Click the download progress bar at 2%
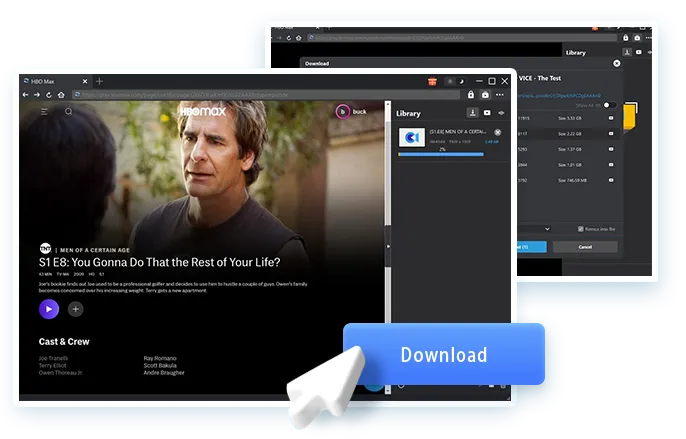Image resolution: width=686 pixels, height=439 pixels. tap(441, 154)
